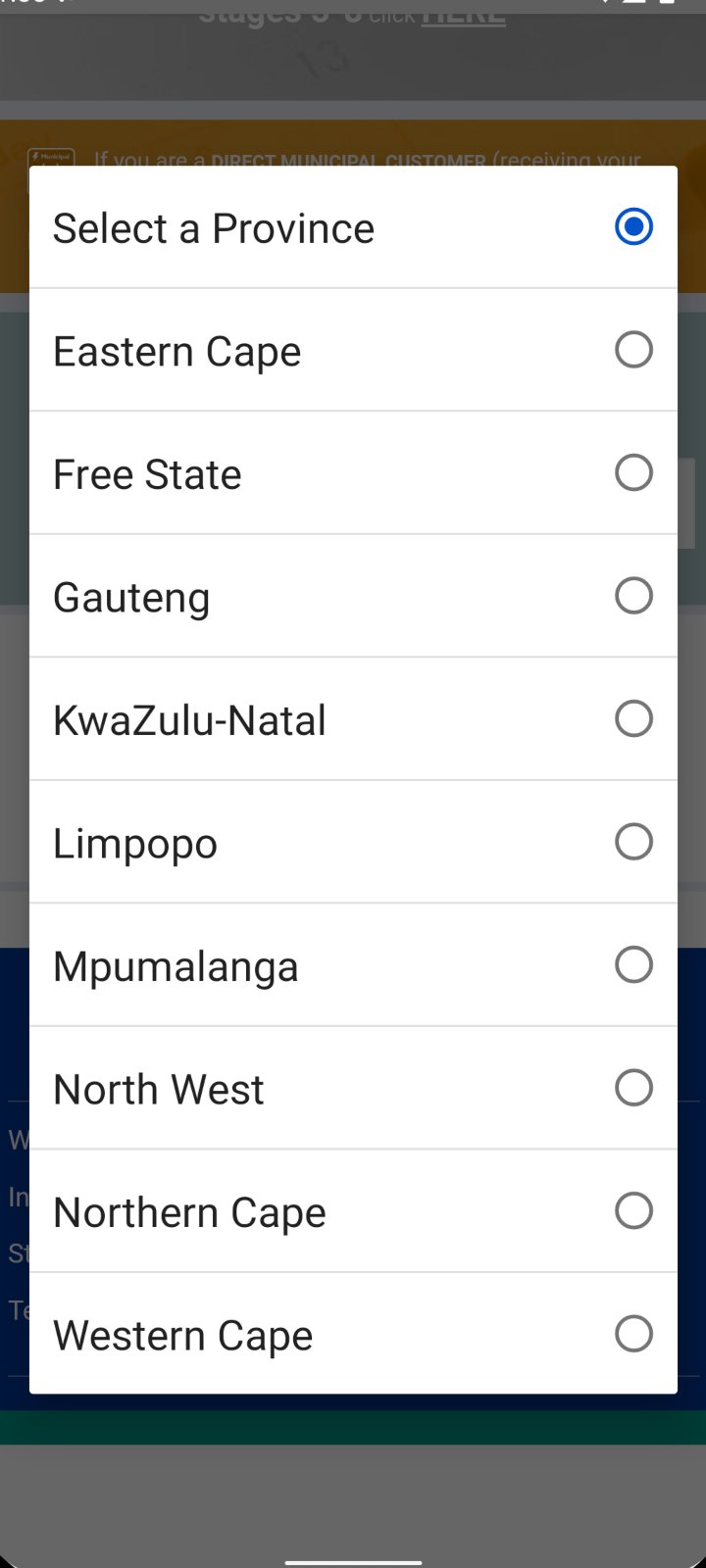The image size is (706, 1568).
Task: Pick Western Cape label from list
Action: click(182, 1336)
